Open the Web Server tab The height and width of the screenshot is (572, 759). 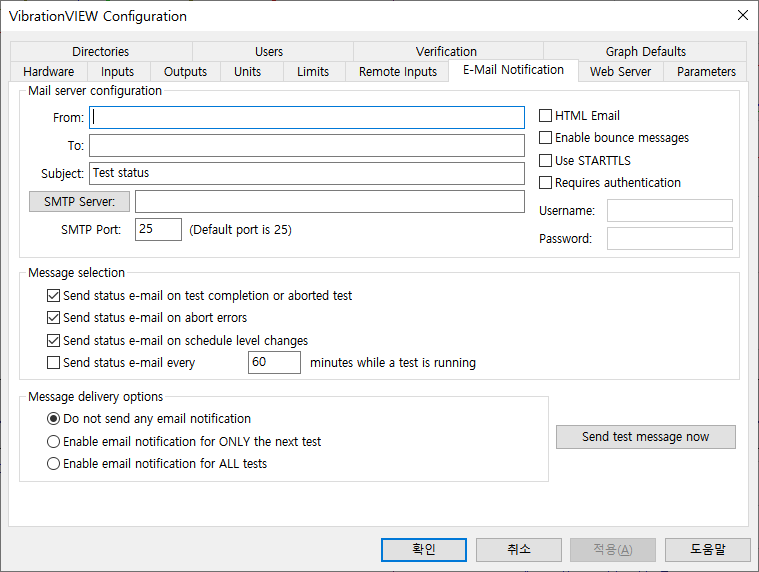coord(620,72)
